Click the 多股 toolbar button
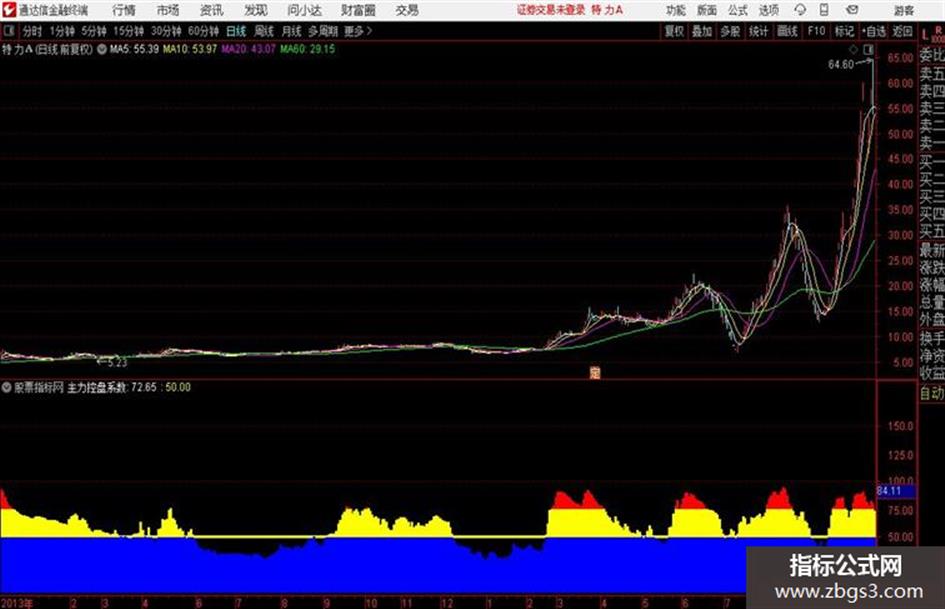Image resolution: width=945 pixels, height=609 pixels. [730, 31]
